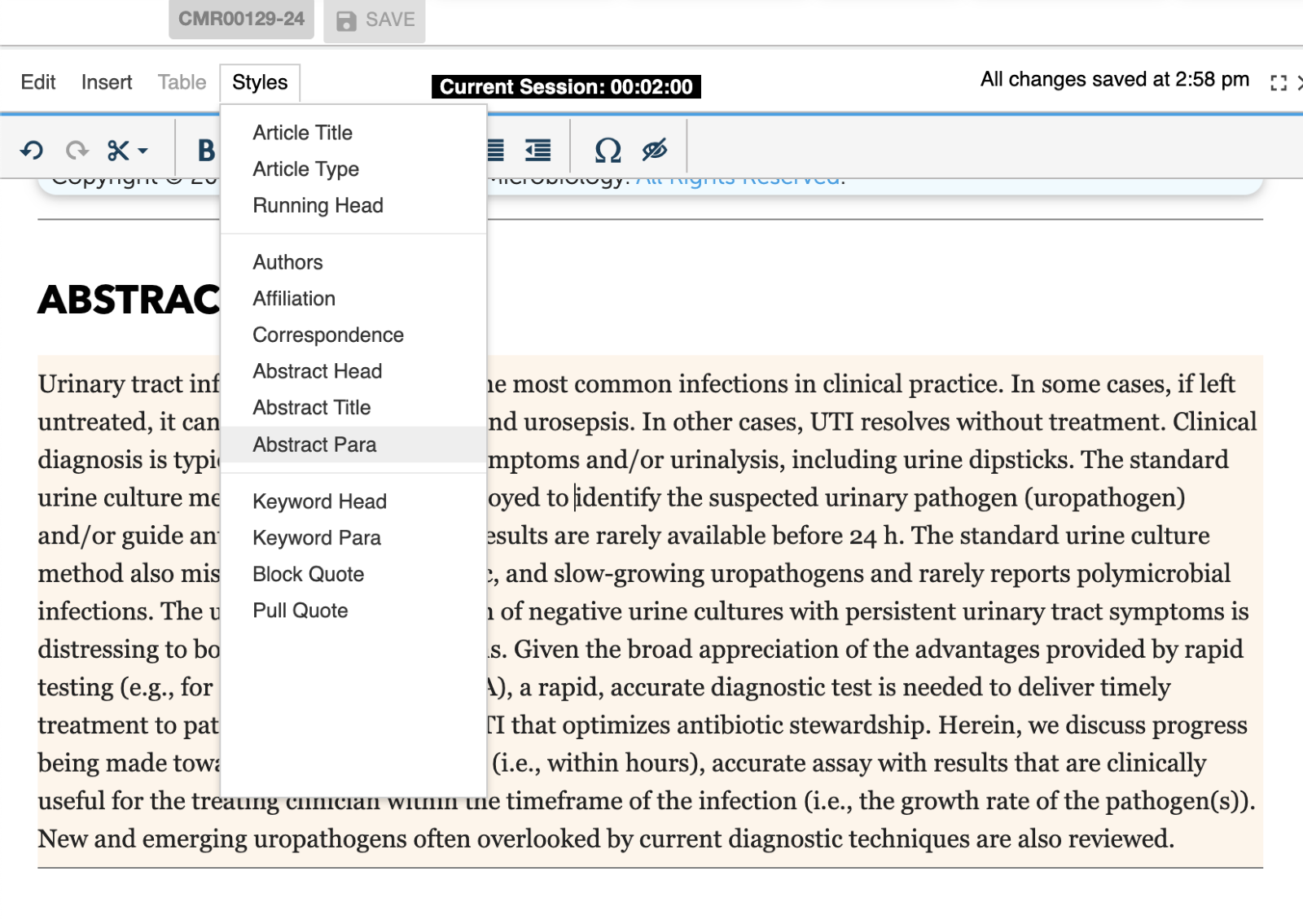This screenshot has width=1303, height=924.
Task: Choose Pull Quote style
Action: (353, 611)
